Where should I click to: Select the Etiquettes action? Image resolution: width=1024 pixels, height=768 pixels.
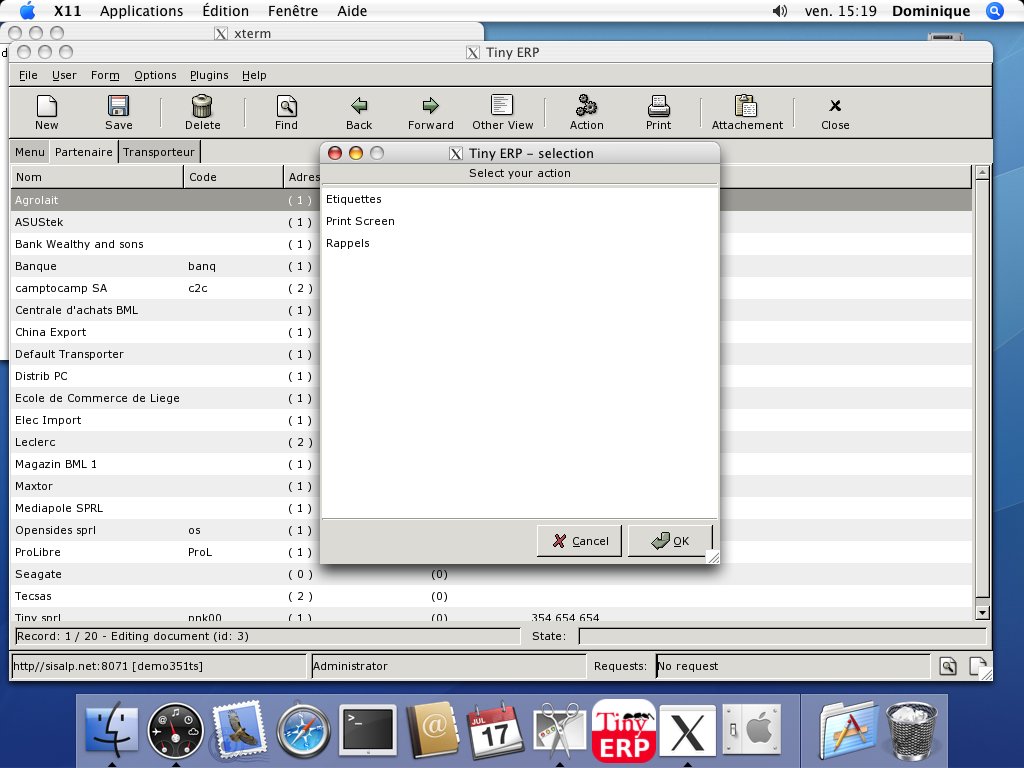click(x=519, y=199)
